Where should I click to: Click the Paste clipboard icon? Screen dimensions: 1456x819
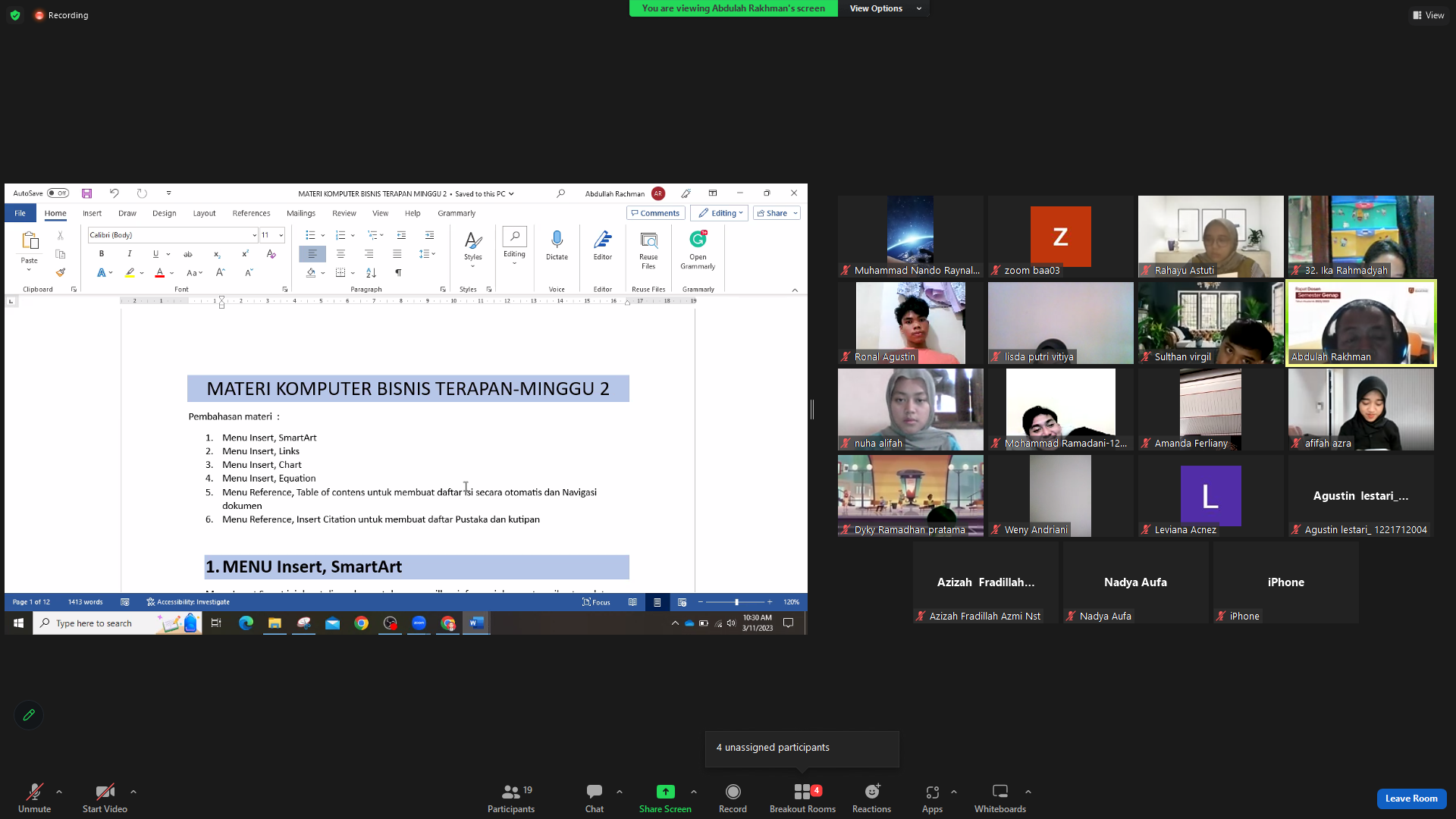30,241
